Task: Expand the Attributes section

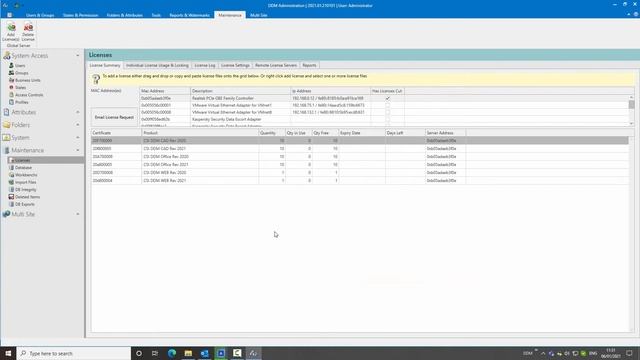Action: (x=78, y=112)
